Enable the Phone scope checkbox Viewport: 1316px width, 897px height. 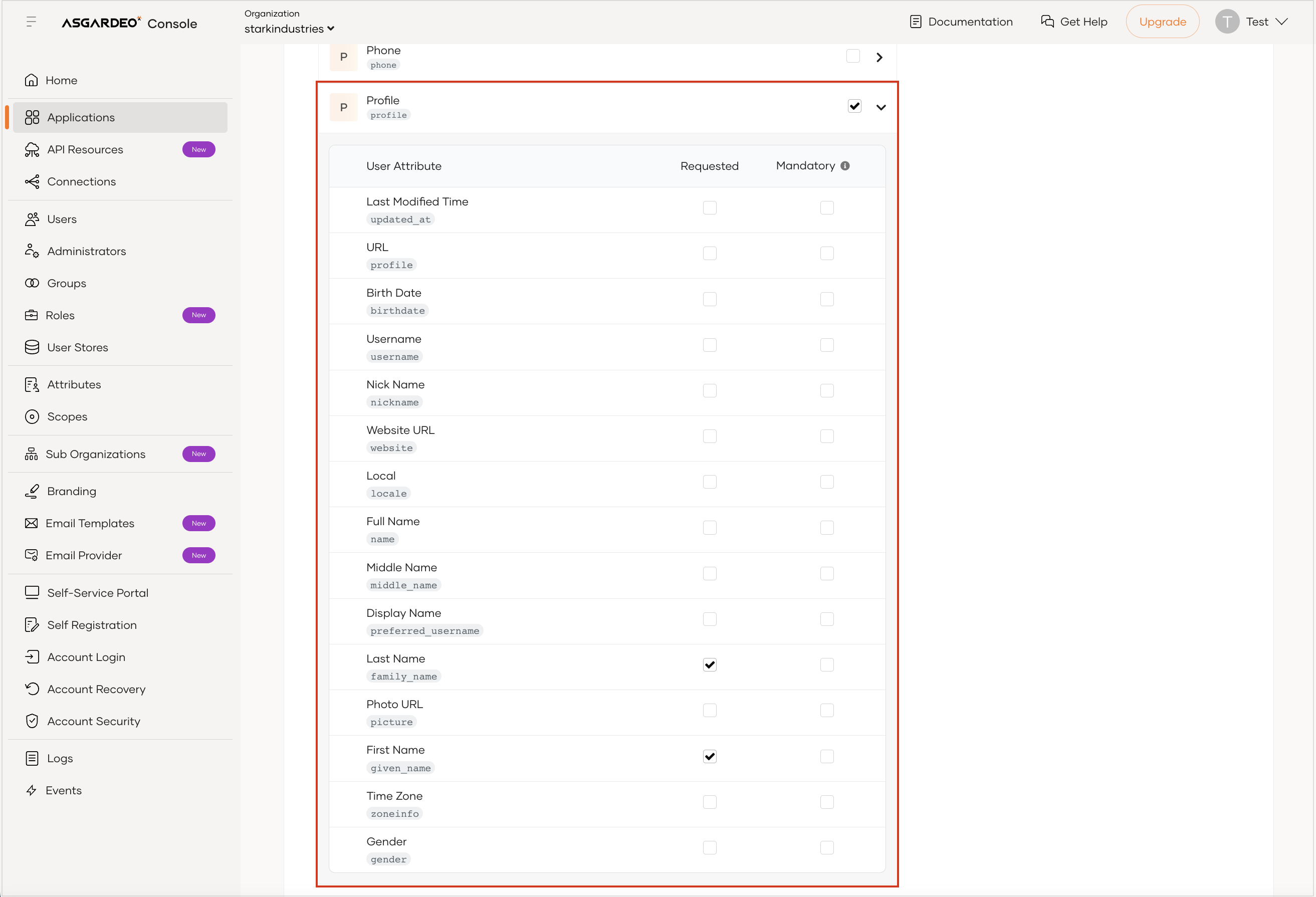(x=853, y=56)
